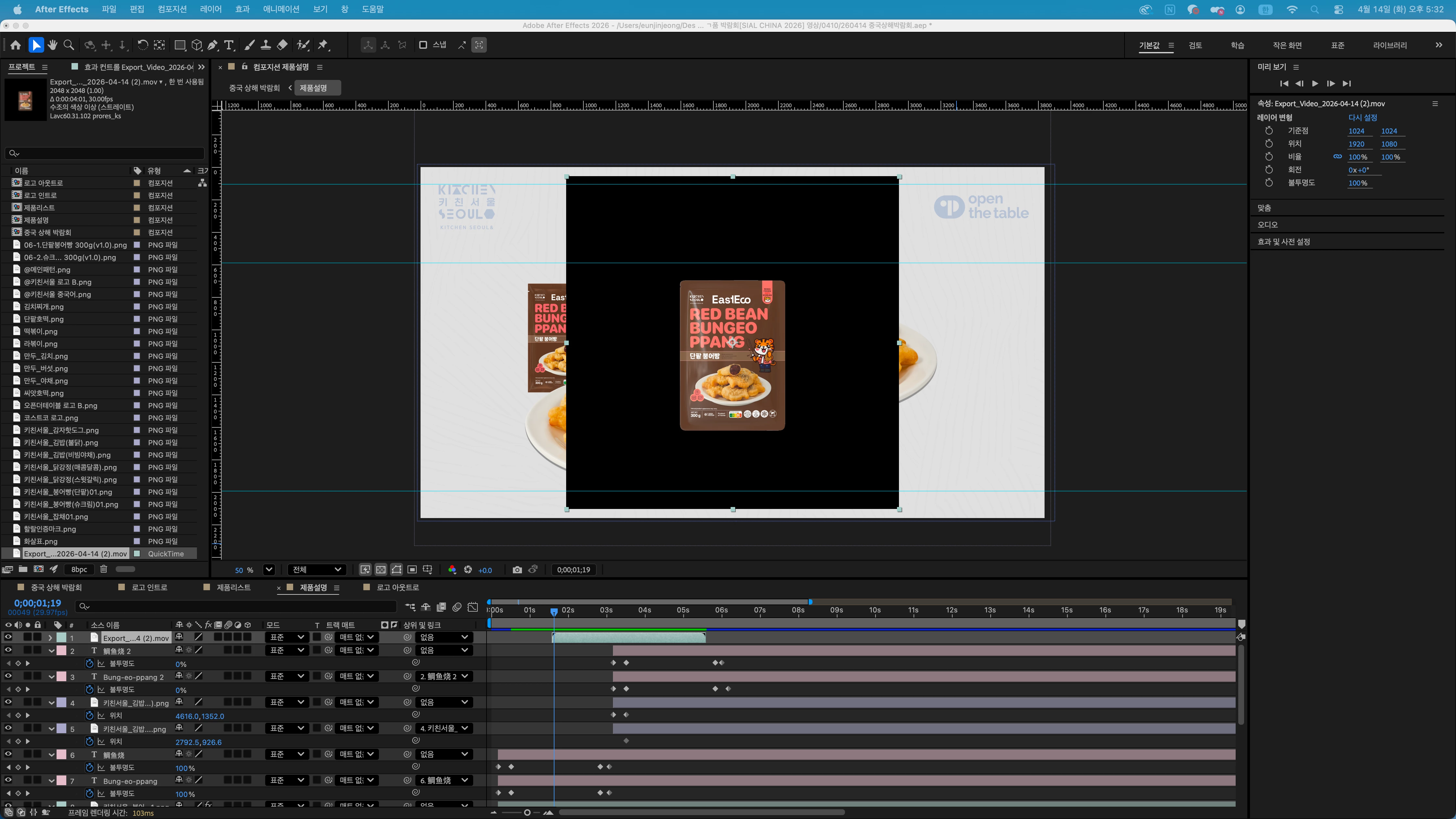This screenshot has width=1456, height=819.
Task: Select the Eraser tool
Action: click(x=283, y=45)
